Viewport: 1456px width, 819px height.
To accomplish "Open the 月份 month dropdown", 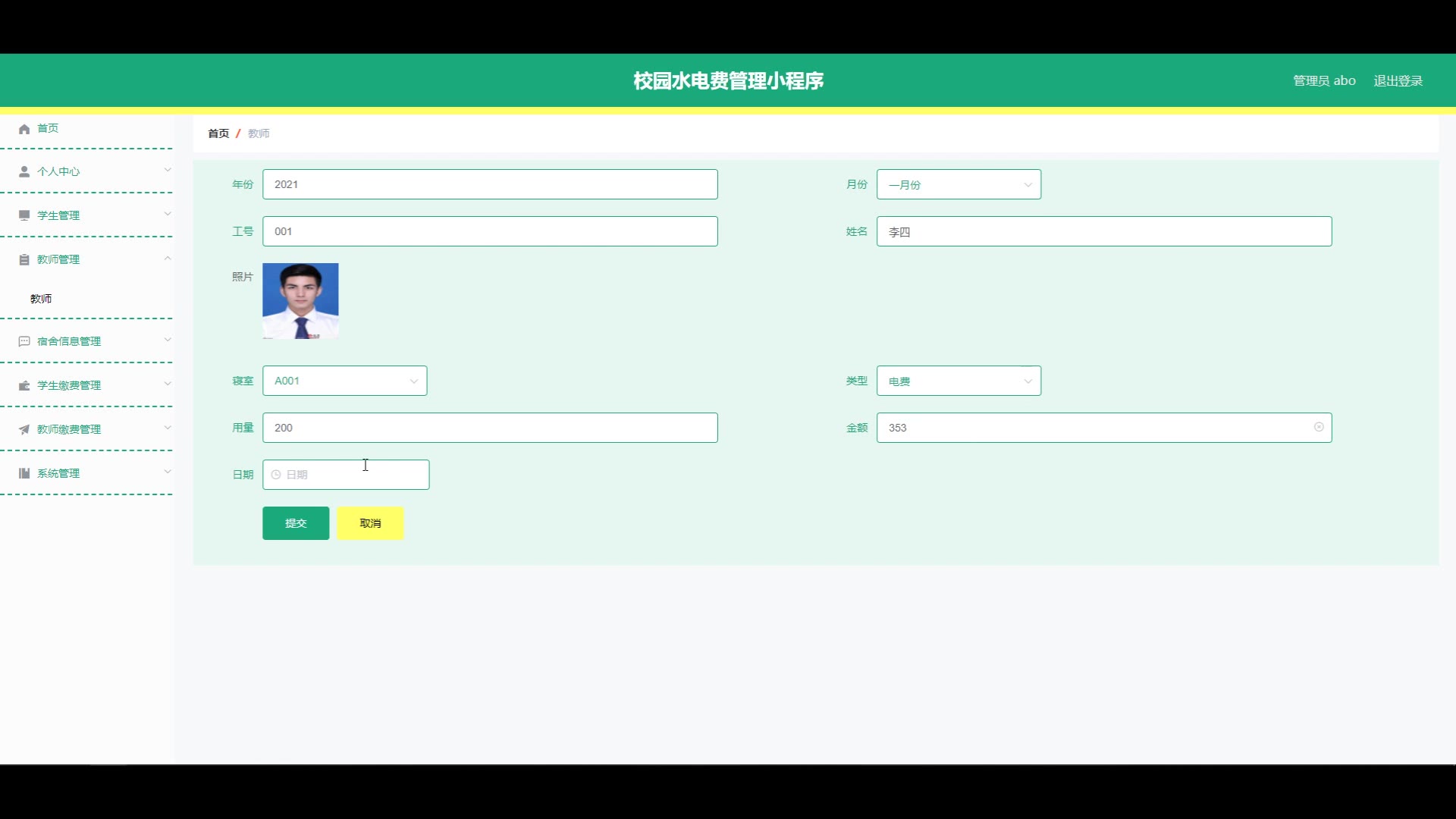I will point(959,184).
